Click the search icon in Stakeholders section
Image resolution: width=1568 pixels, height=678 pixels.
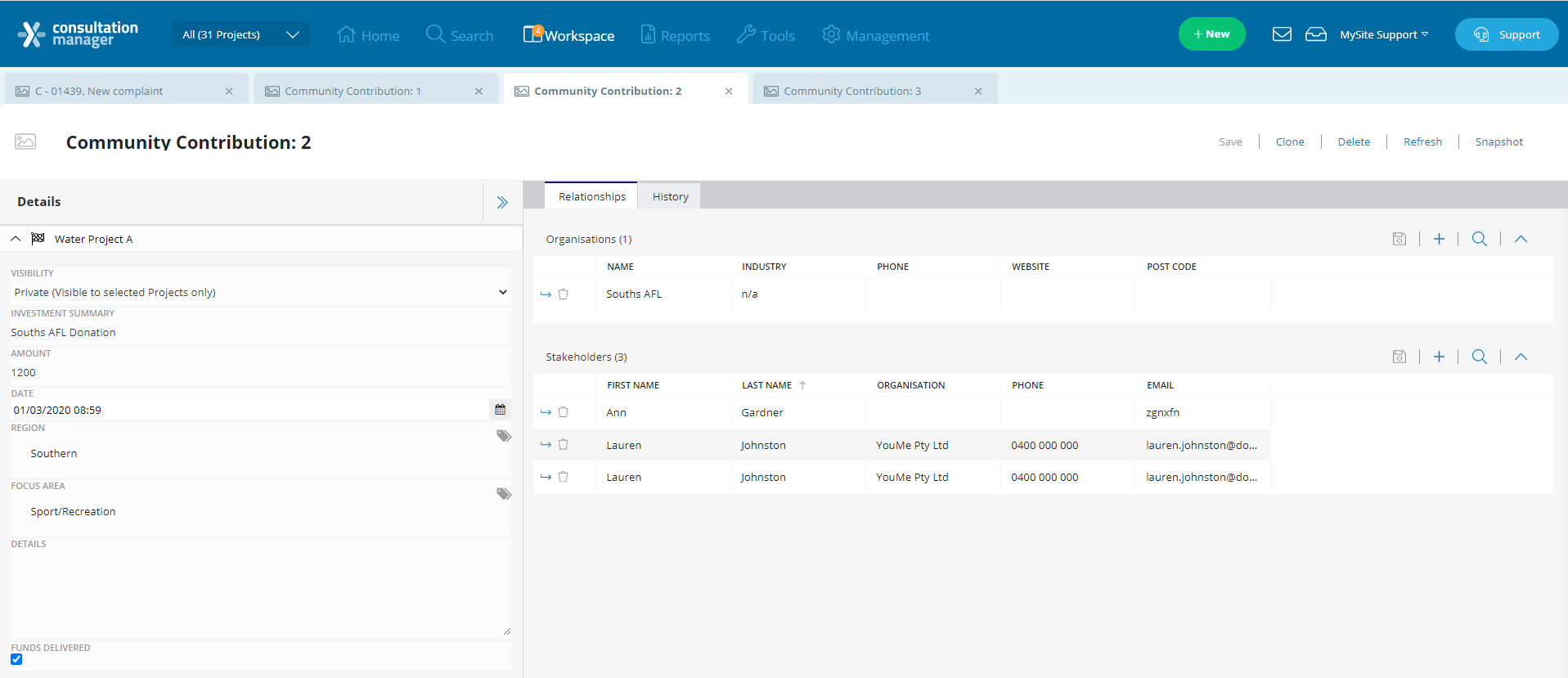[x=1479, y=357]
